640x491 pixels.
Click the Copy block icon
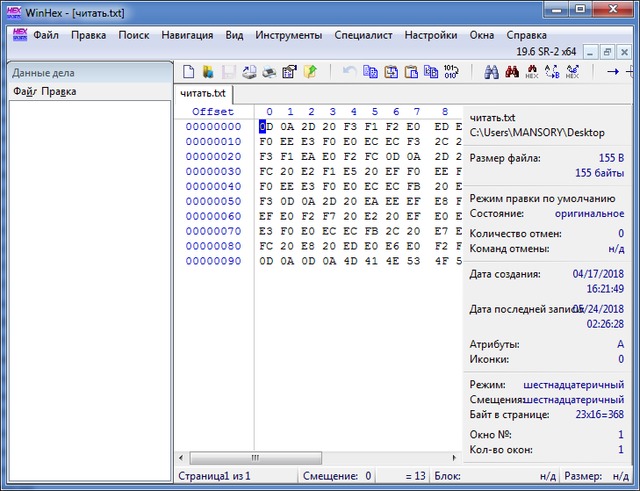[x=370, y=72]
